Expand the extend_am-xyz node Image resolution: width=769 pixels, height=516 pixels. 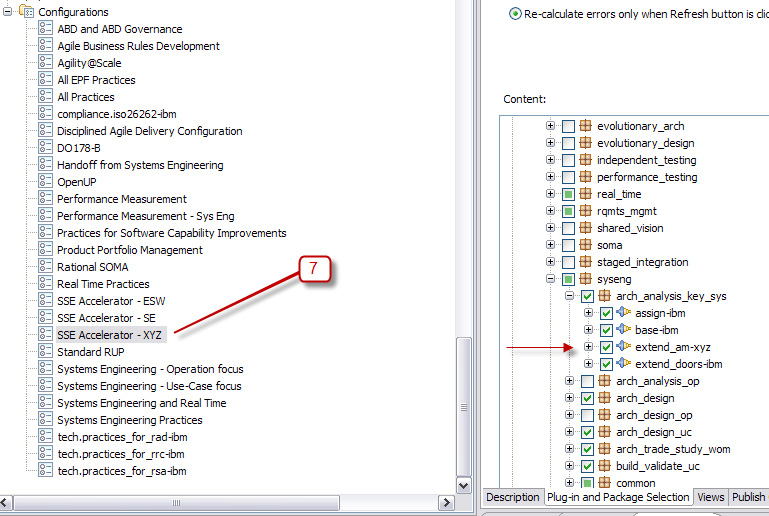point(589,347)
